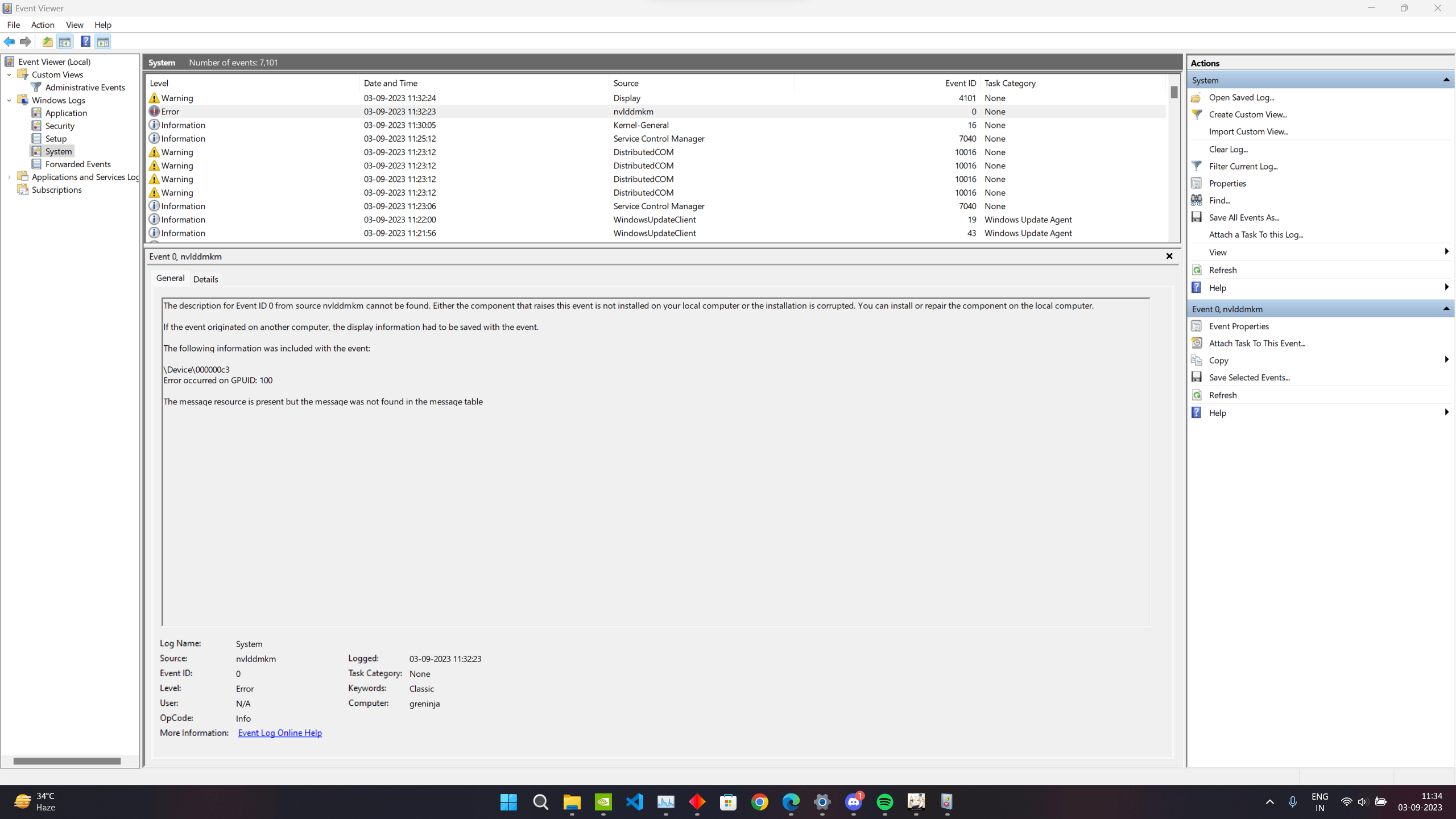1456x819 pixels.
Task: Click the Back arrow toolbar icon
Action: pyautogui.click(x=9, y=42)
